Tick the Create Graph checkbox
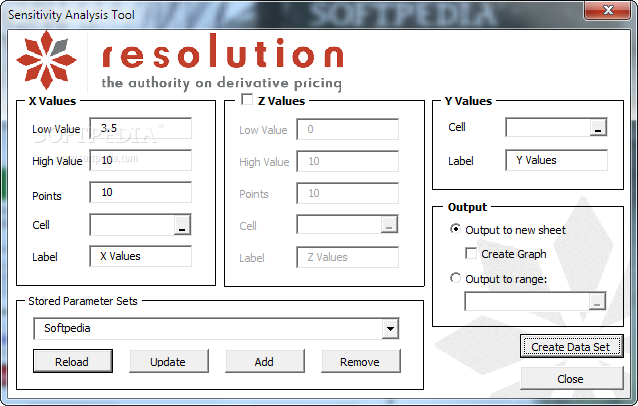This screenshot has height=406, width=638. (x=471, y=253)
